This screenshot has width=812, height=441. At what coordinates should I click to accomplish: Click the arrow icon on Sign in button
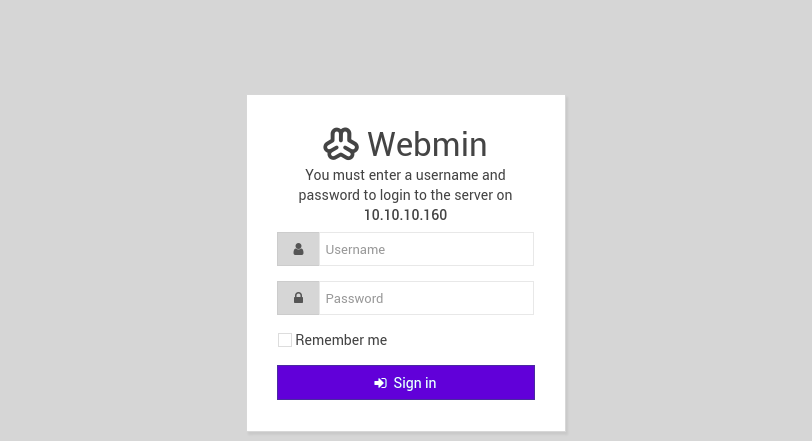click(x=380, y=383)
